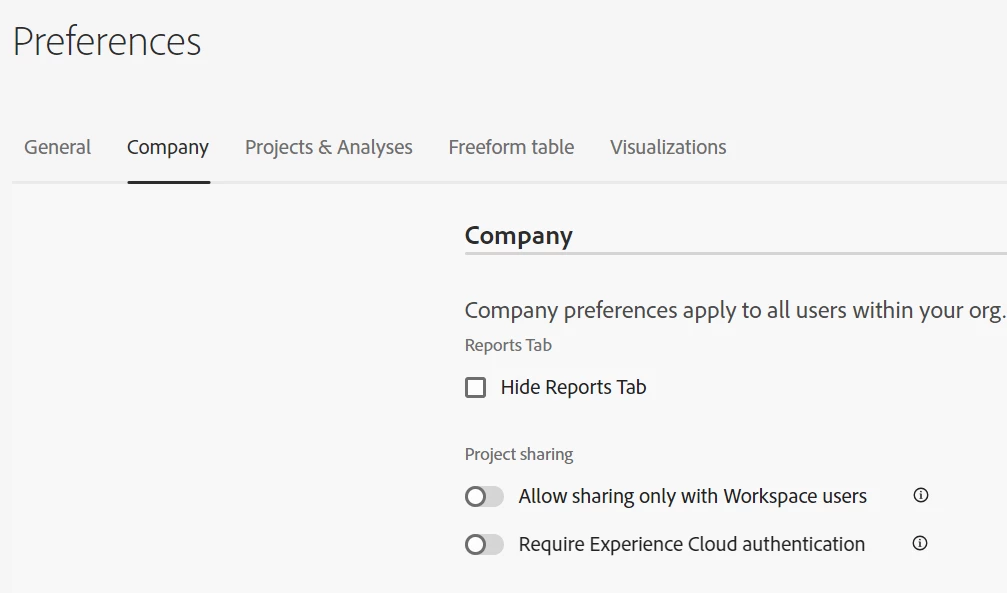1007x593 pixels.
Task: Enable the Require Experience Cloud authentication switch
Action: point(484,544)
